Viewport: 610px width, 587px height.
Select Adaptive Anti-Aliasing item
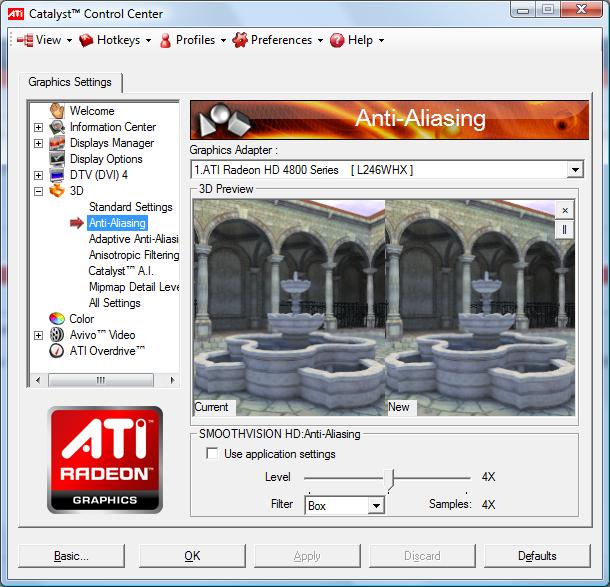[x=133, y=239]
